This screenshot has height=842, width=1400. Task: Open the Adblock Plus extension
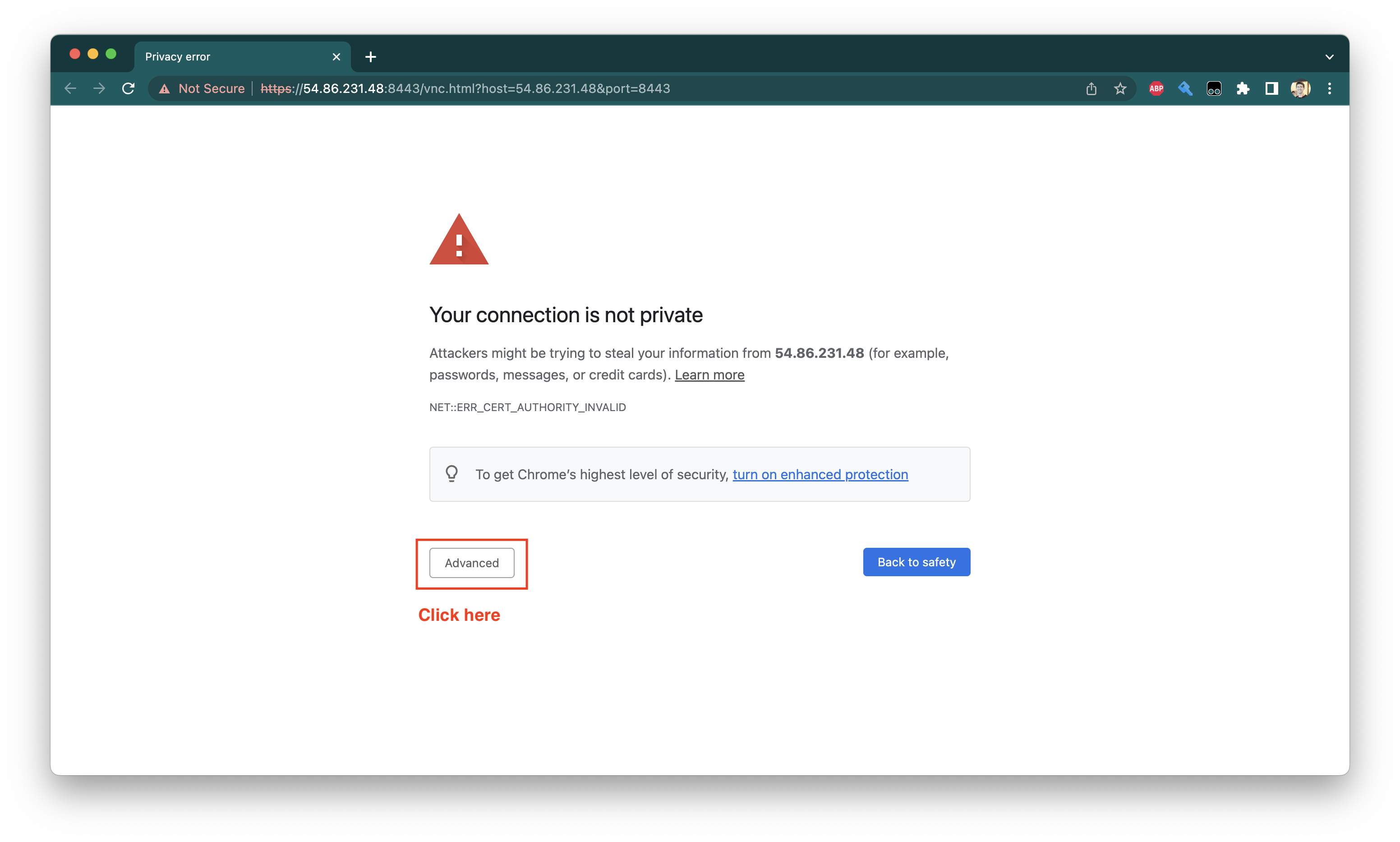(1156, 88)
